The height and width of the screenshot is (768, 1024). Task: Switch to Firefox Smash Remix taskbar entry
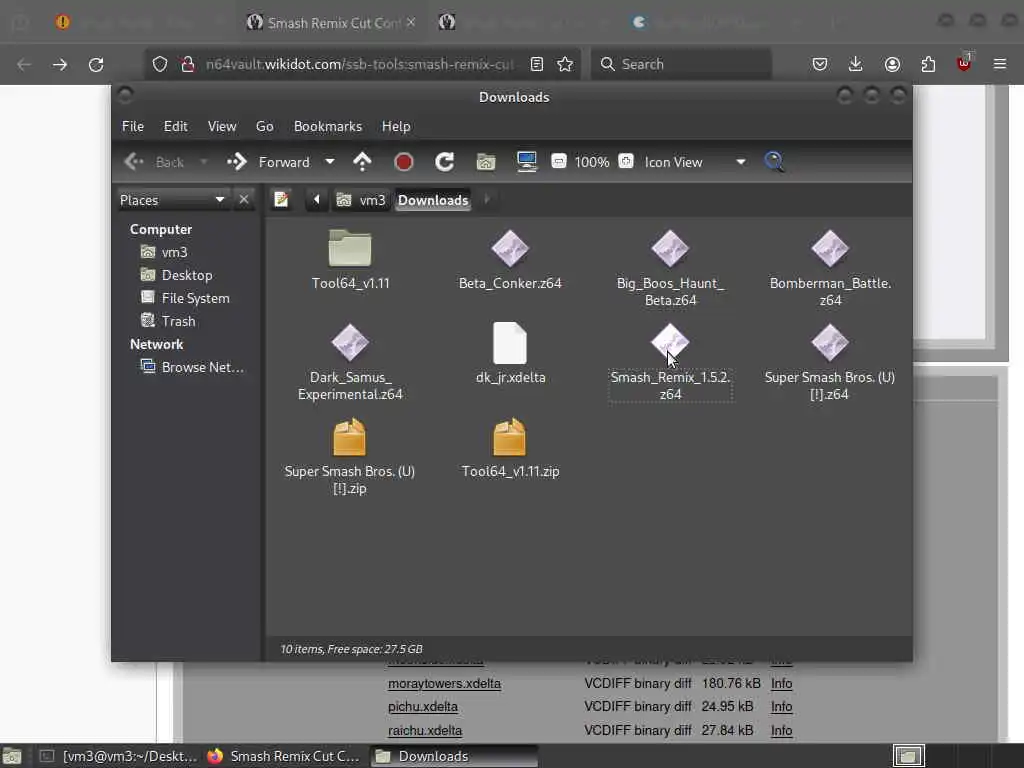click(x=283, y=756)
